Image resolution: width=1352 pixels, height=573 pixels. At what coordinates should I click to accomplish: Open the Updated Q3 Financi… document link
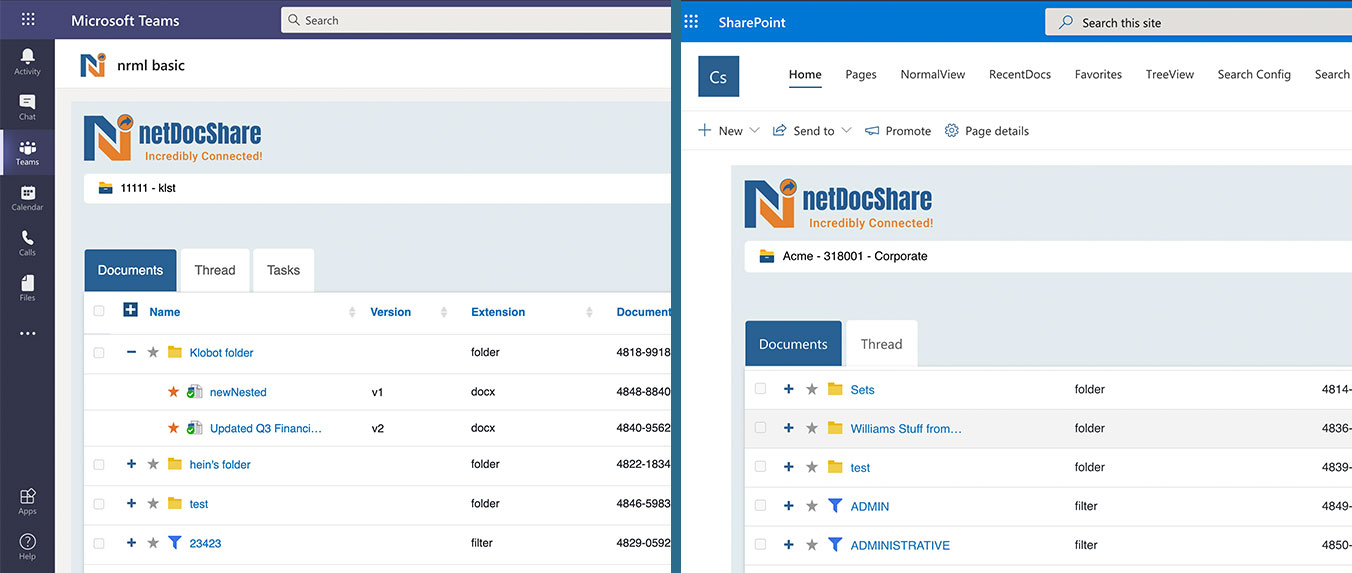click(266, 428)
